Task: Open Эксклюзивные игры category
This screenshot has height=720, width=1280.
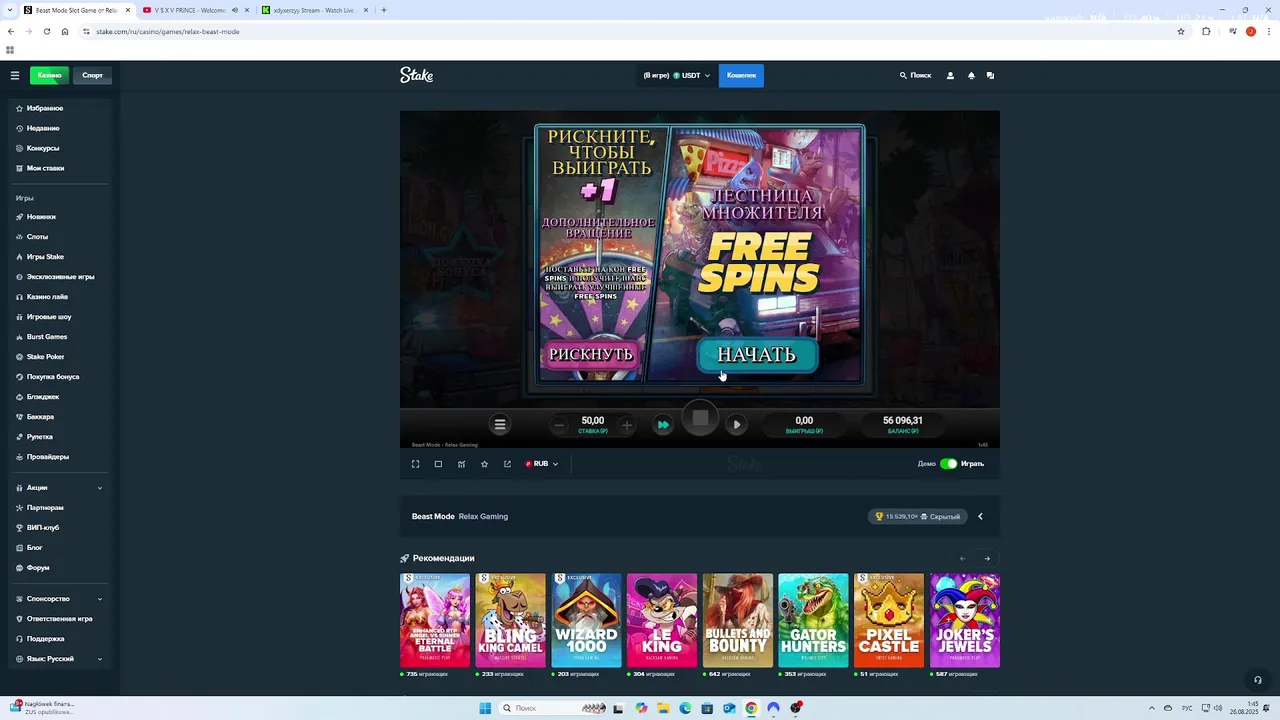Action: [x=60, y=277]
